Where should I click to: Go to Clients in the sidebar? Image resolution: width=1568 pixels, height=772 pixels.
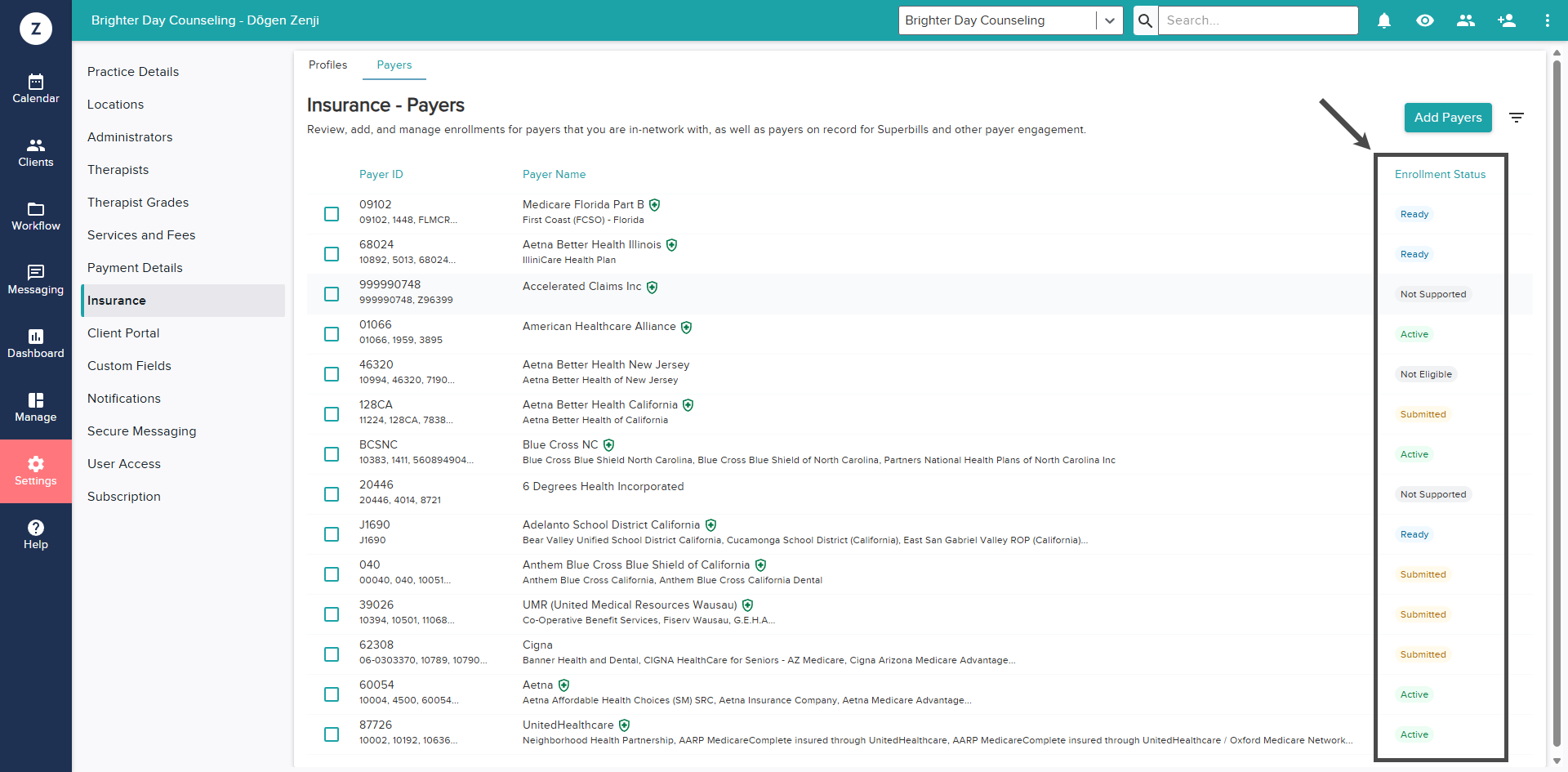point(36,153)
